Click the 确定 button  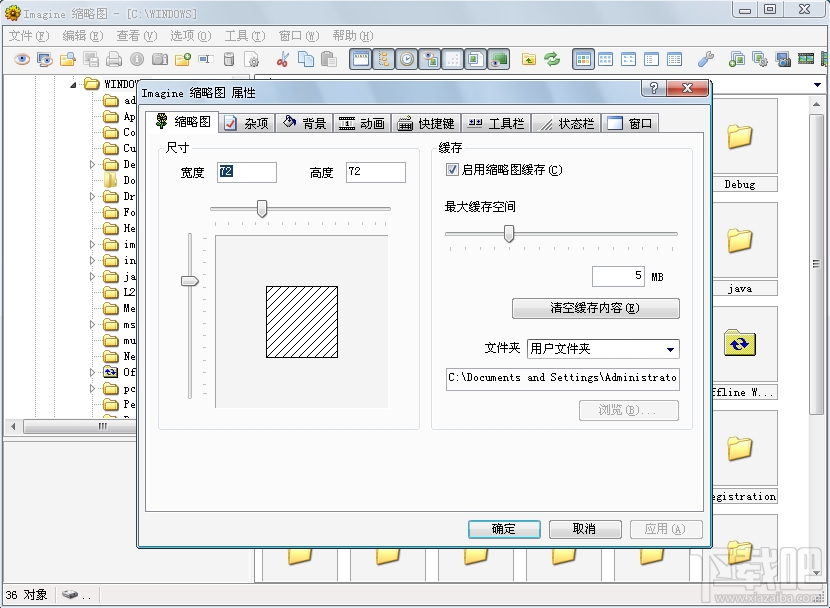(x=504, y=529)
